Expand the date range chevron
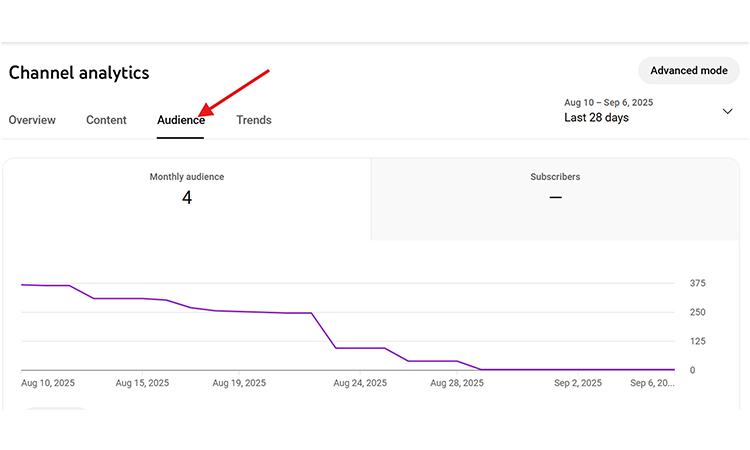Image resolution: width=750 pixels, height=450 pixels. point(727,111)
